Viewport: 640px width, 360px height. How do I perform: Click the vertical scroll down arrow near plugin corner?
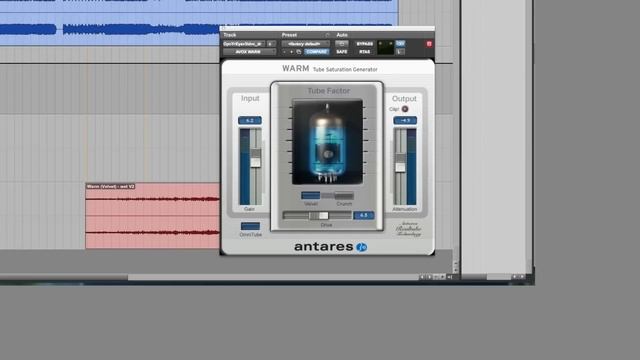456,270
